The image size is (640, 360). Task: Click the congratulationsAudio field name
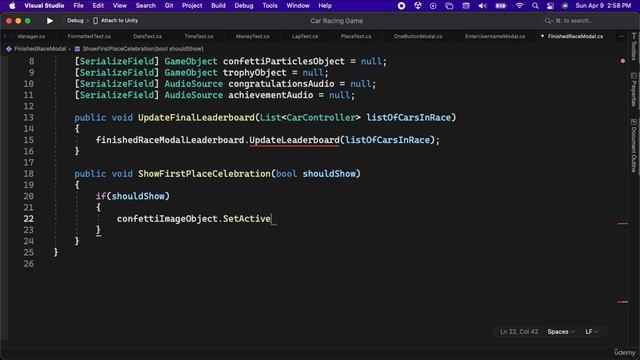pos(281,84)
